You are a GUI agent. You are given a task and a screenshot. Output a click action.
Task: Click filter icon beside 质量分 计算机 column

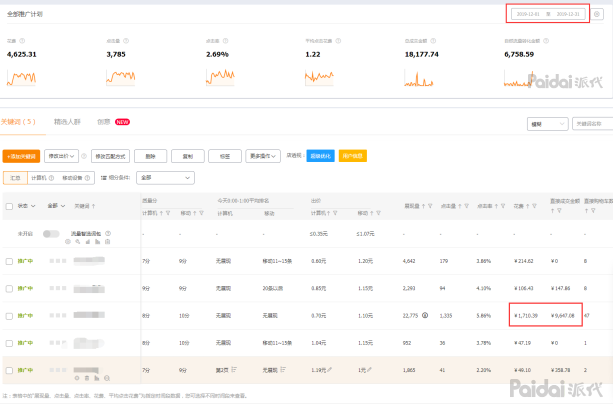[168, 213]
